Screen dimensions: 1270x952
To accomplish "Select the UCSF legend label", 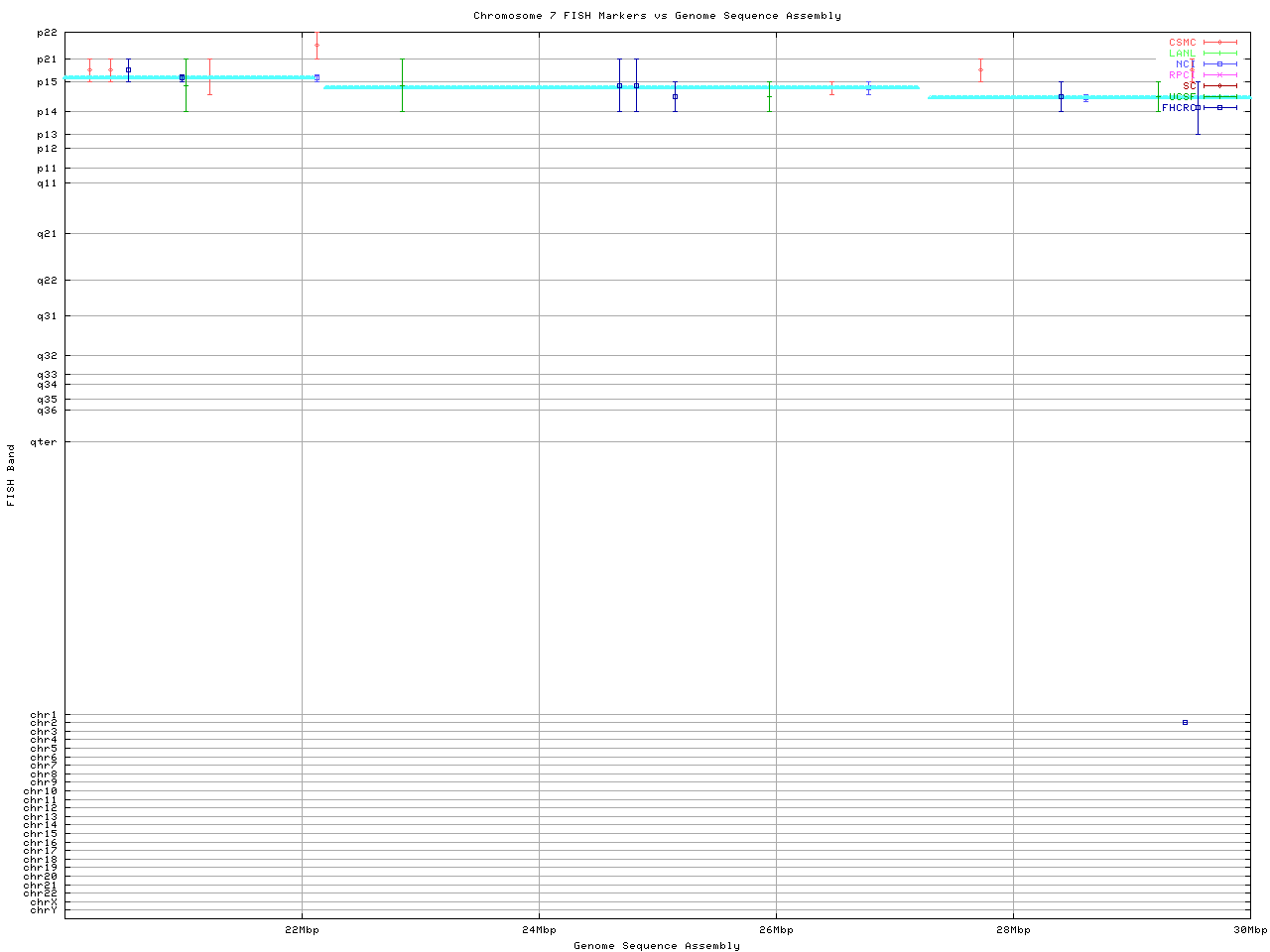I will point(1183,97).
